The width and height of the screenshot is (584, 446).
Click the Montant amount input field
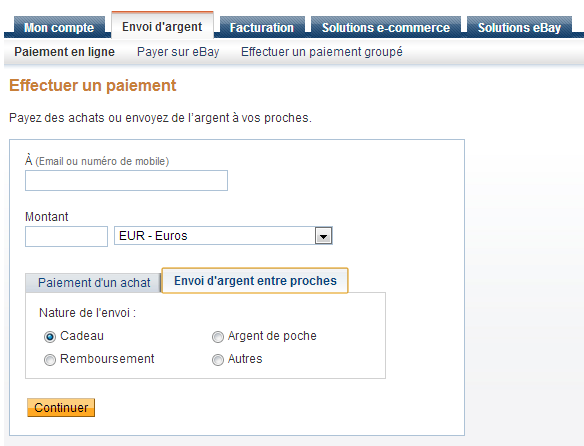66,237
